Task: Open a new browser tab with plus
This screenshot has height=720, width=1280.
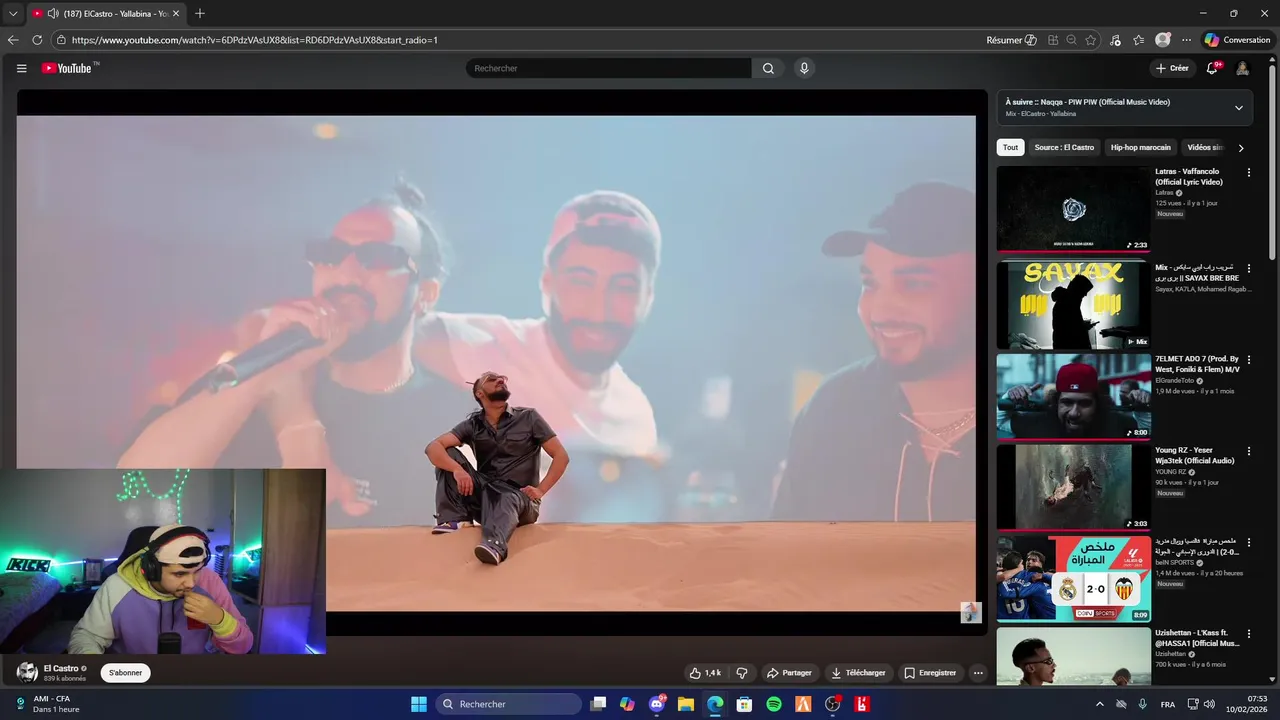Action: (x=200, y=13)
